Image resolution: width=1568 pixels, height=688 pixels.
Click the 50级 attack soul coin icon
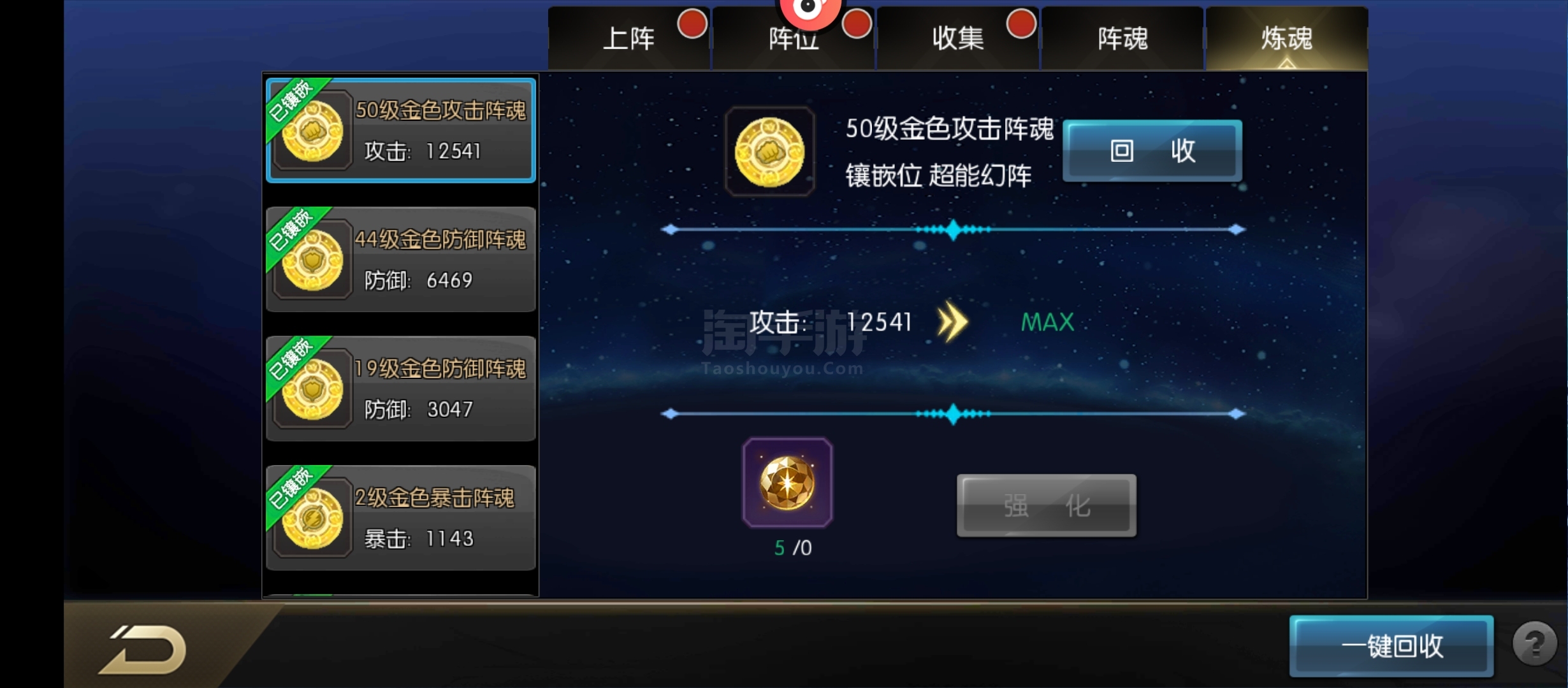tap(312, 131)
